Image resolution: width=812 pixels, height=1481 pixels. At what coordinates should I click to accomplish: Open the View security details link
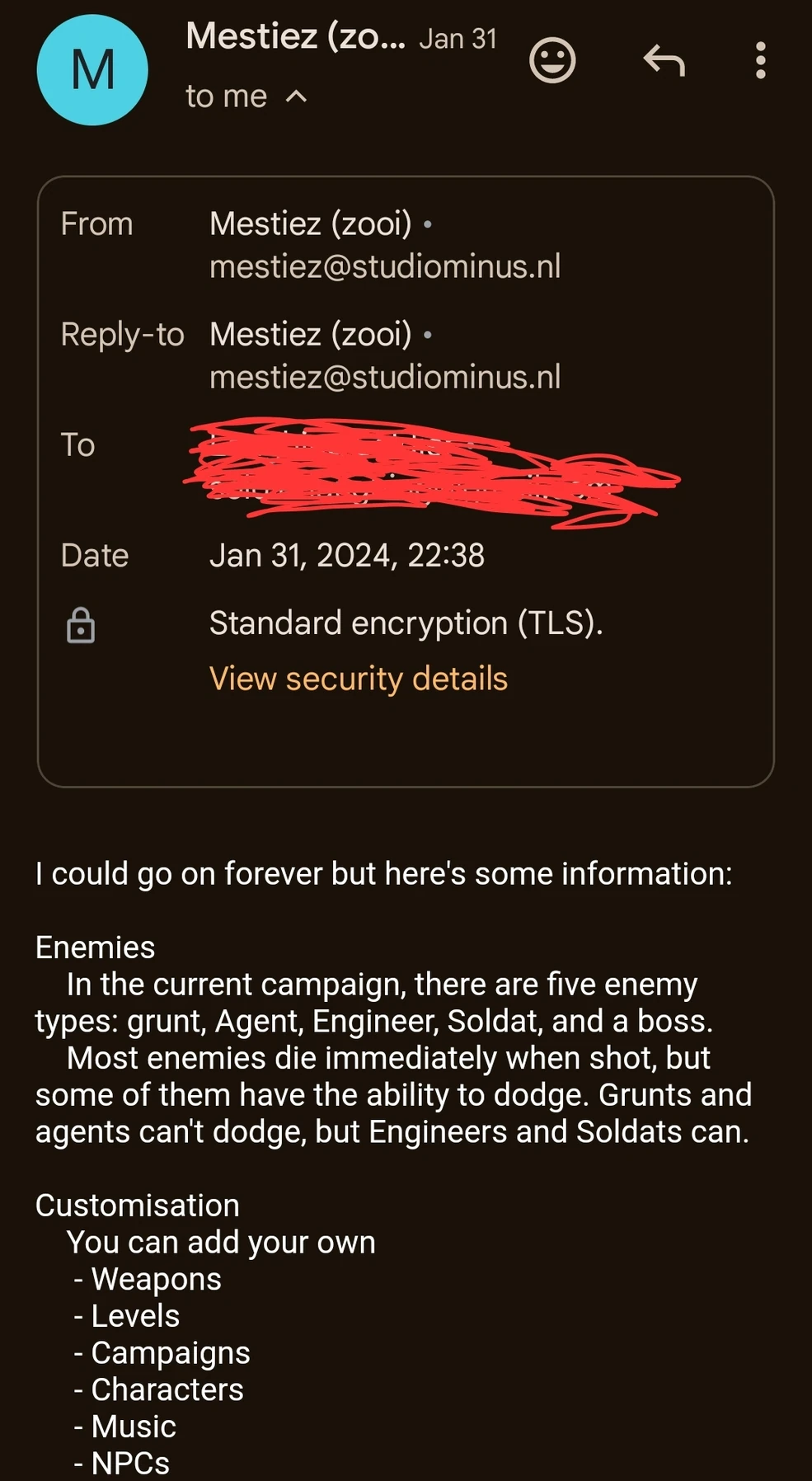point(358,679)
